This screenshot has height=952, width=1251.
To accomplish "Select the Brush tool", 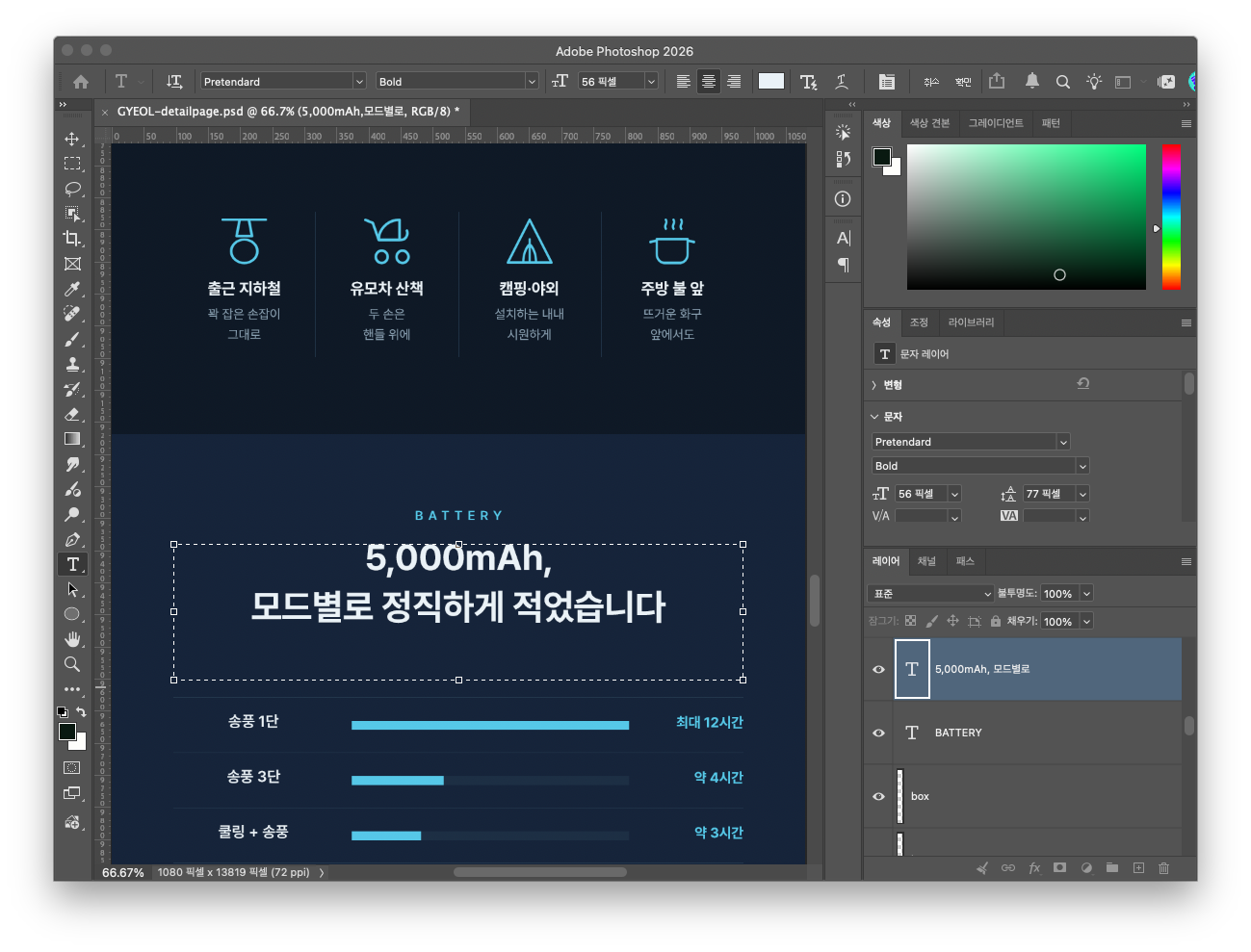I will 72,339.
